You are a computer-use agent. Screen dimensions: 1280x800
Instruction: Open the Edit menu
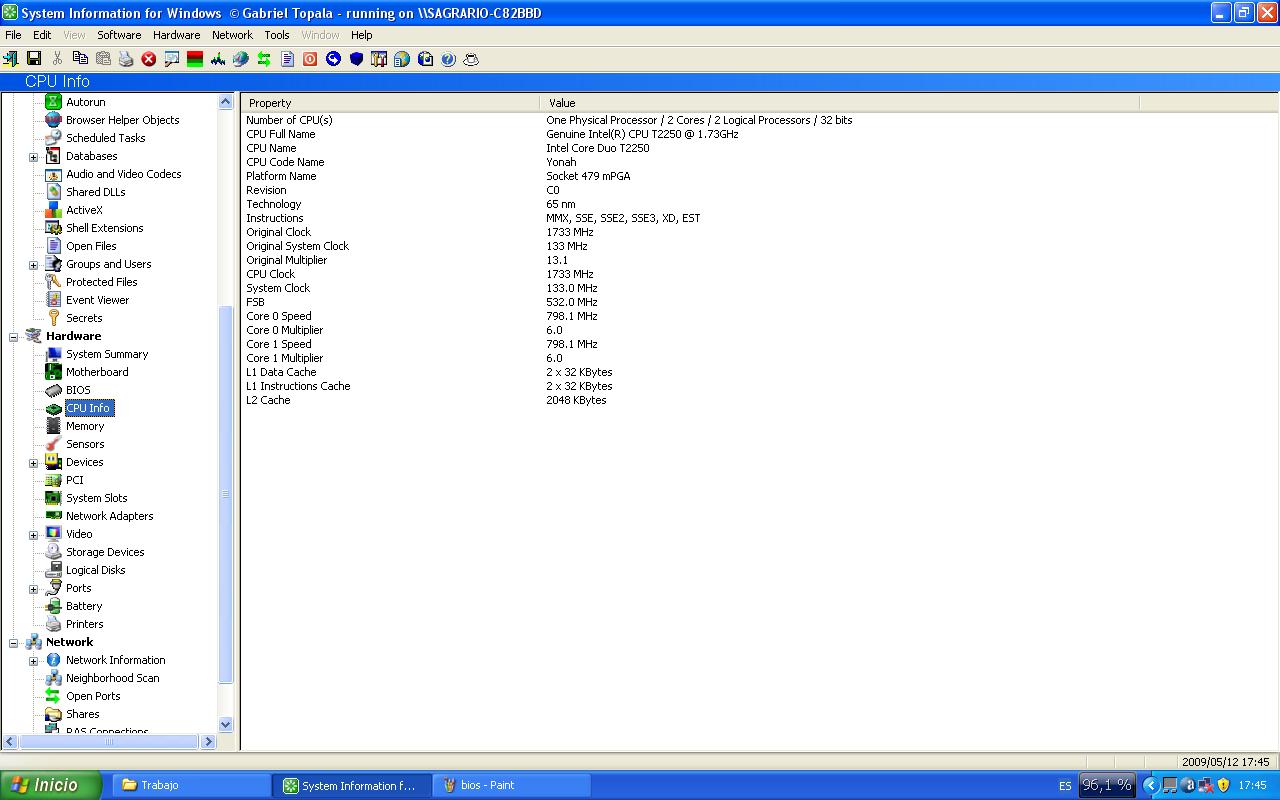pos(42,35)
